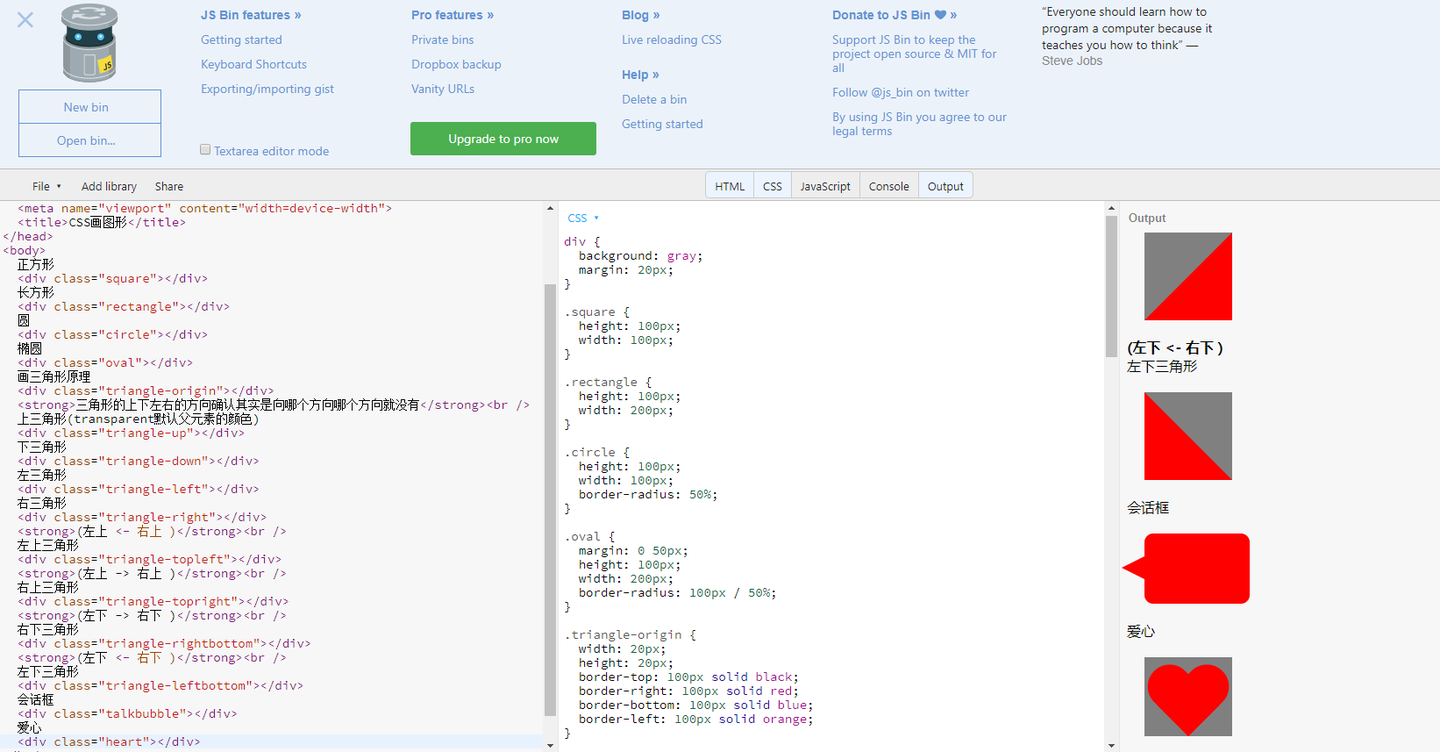The width and height of the screenshot is (1440, 752).
Task: Open Delete a bin link
Action: coord(654,99)
